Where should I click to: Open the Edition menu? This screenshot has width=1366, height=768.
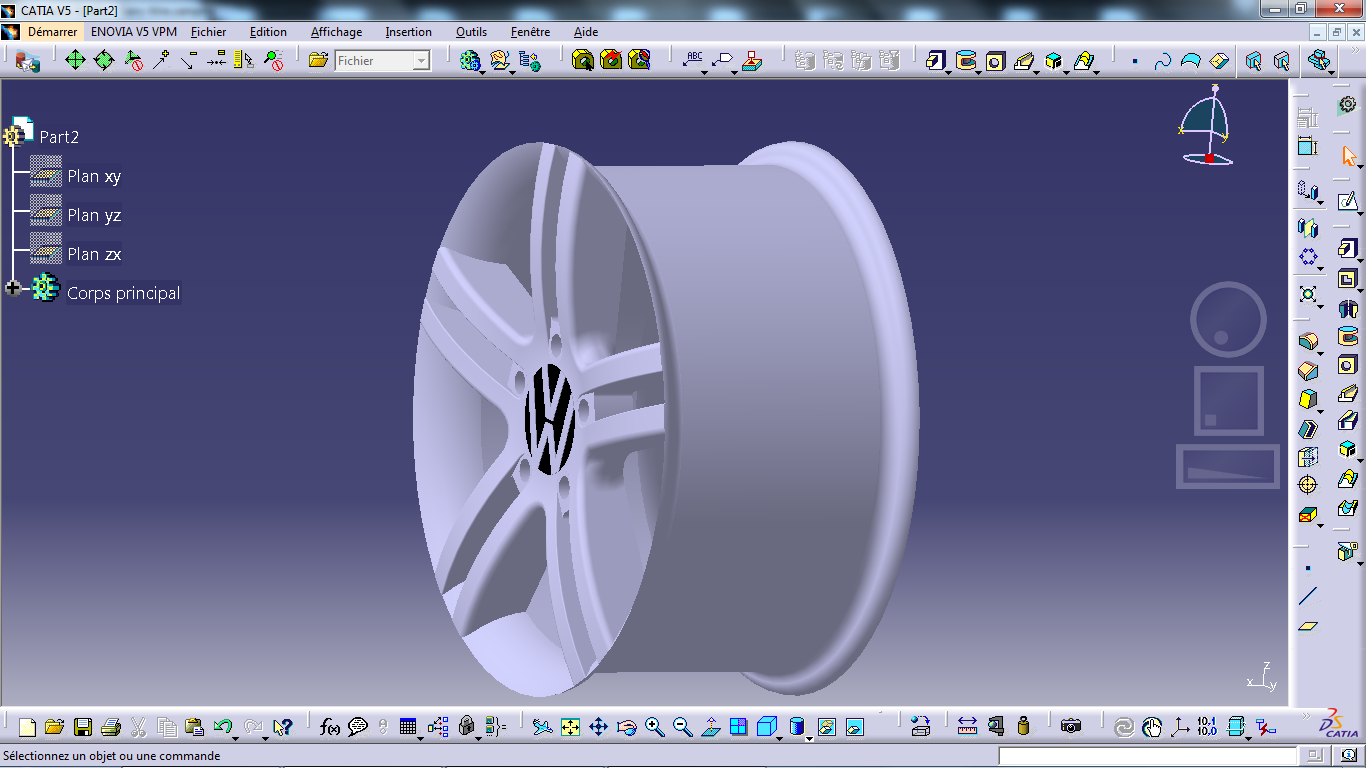[x=268, y=32]
